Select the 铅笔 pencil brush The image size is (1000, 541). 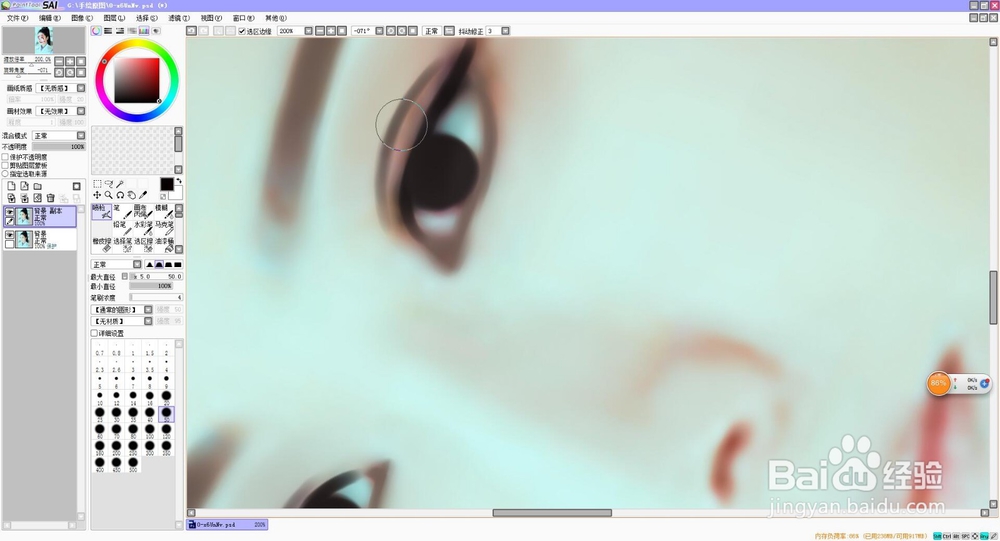[122, 228]
